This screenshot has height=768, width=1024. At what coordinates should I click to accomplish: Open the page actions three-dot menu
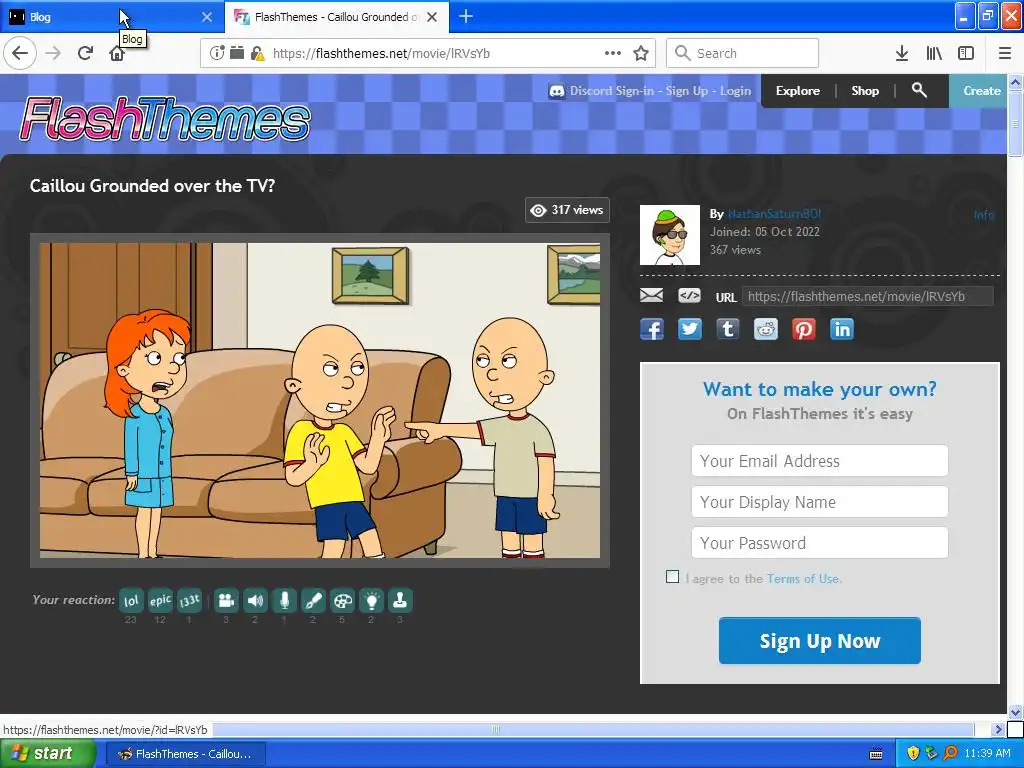pos(613,54)
